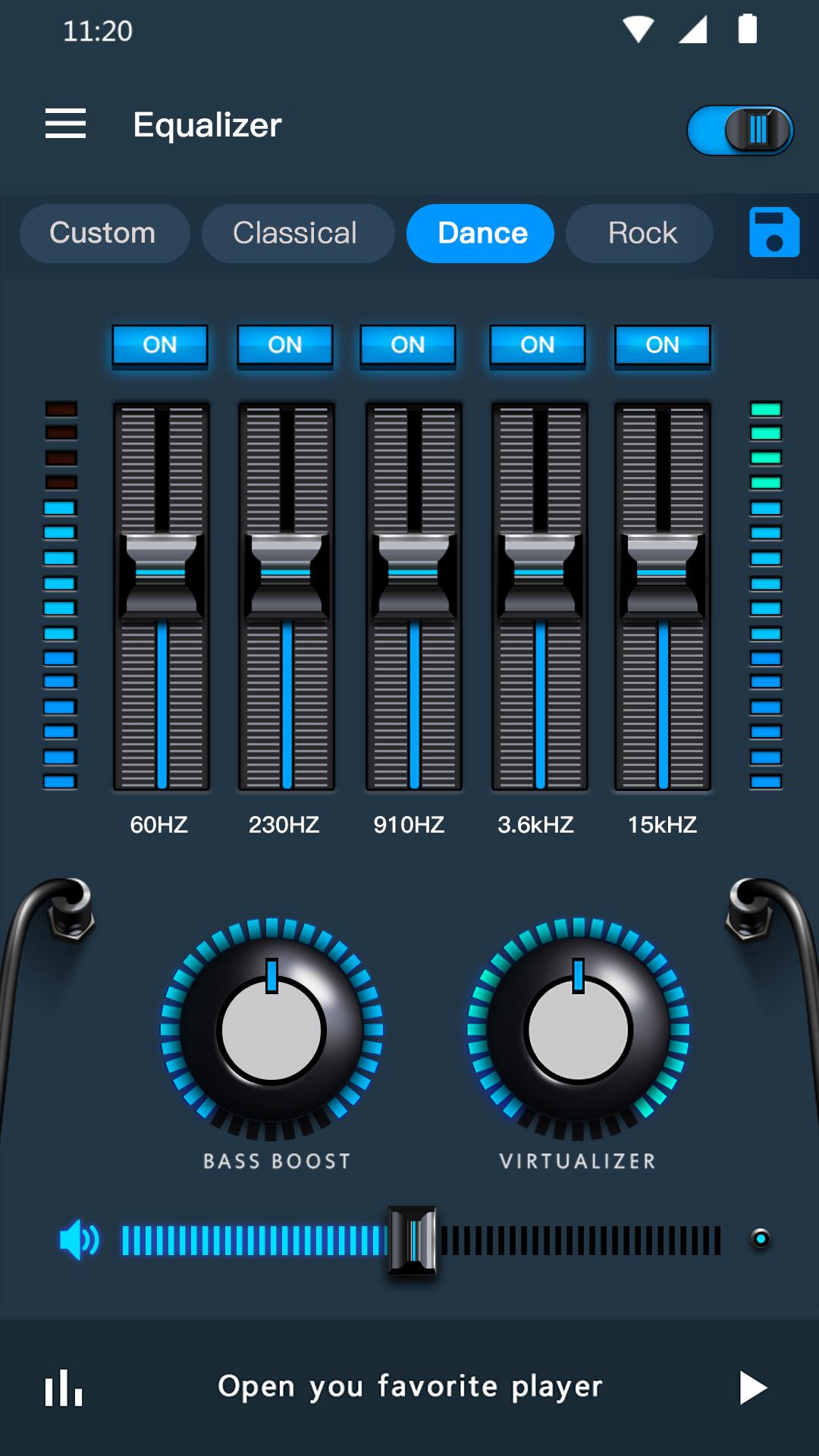This screenshot has width=819, height=1456.
Task: Open the hamburger navigation menu
Action: (x=65, y=124)
